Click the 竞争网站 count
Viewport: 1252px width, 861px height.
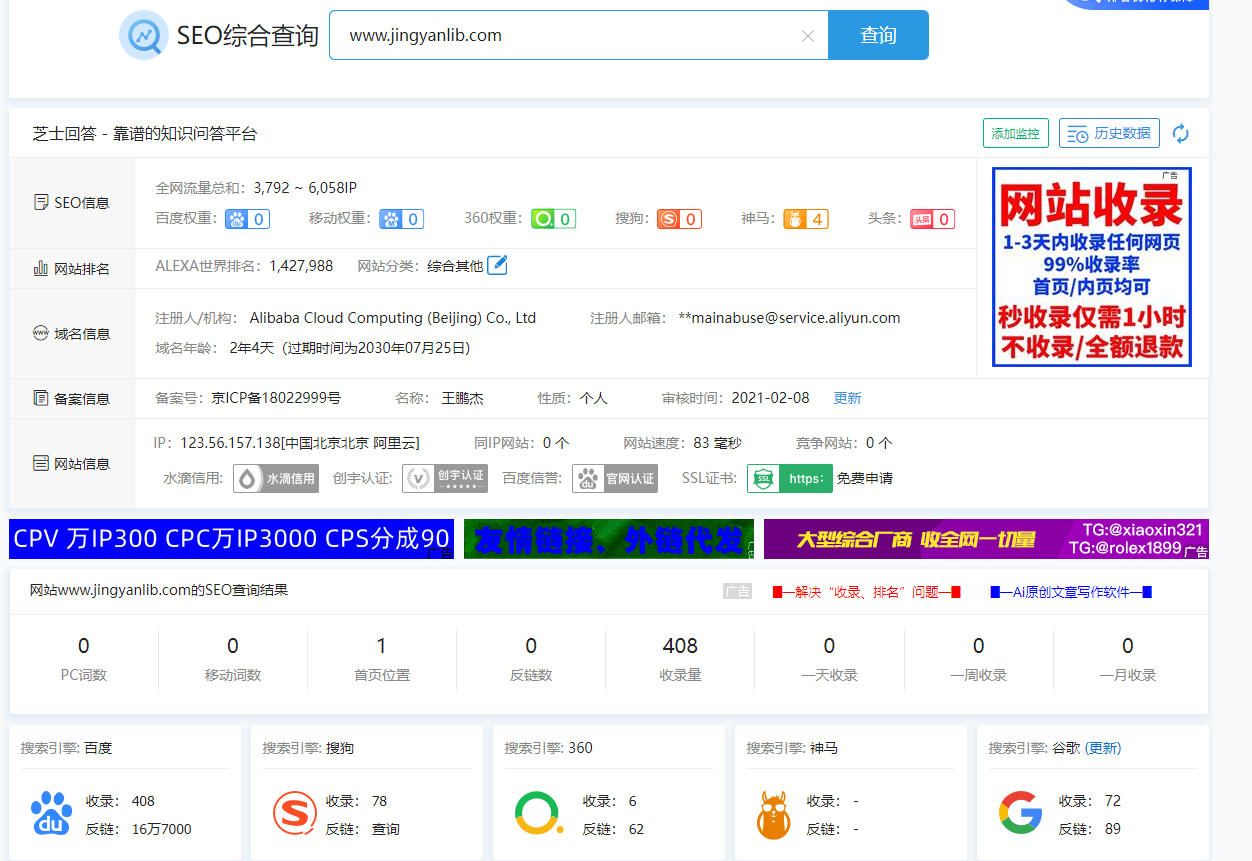879,443
